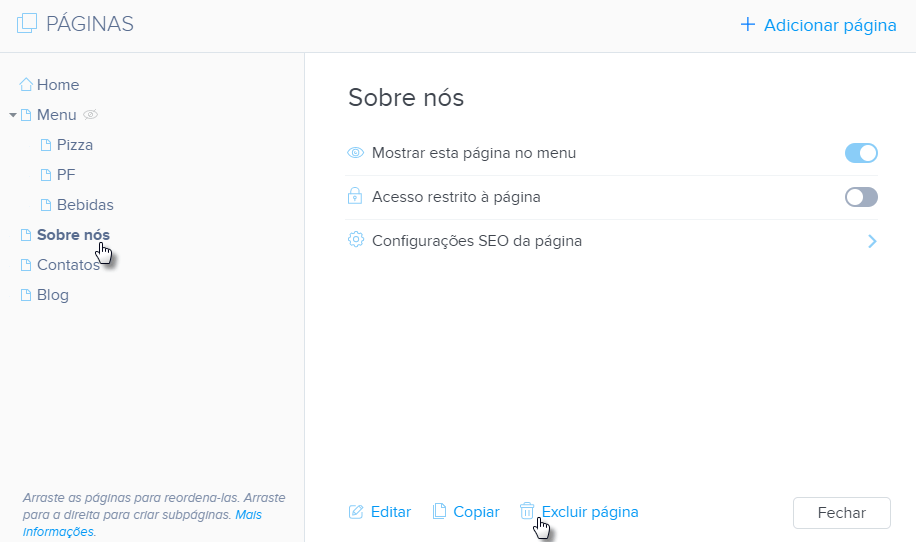
Task: Select the Bebidas subpage under Menu
Action: [x=85, y=205]
